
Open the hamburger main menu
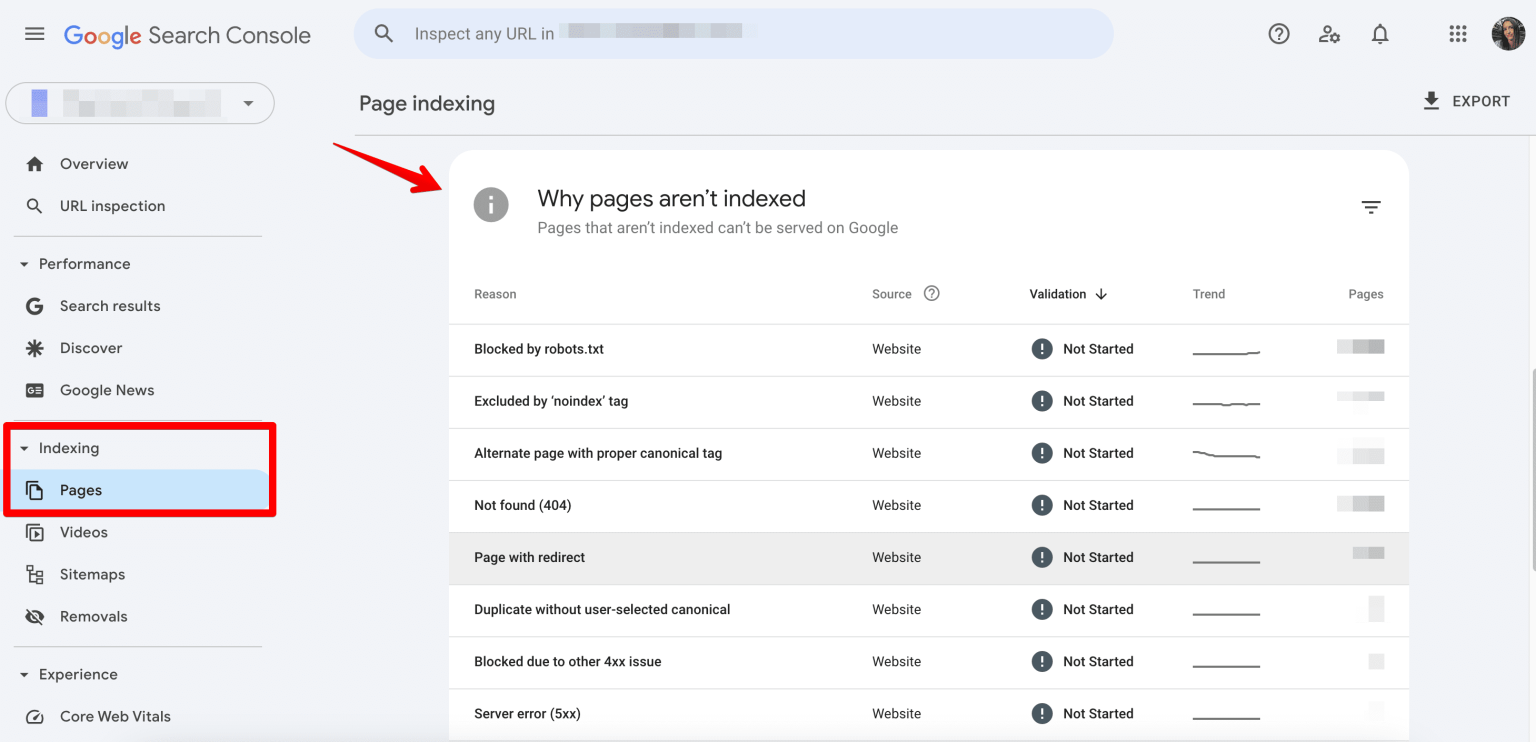35,34
